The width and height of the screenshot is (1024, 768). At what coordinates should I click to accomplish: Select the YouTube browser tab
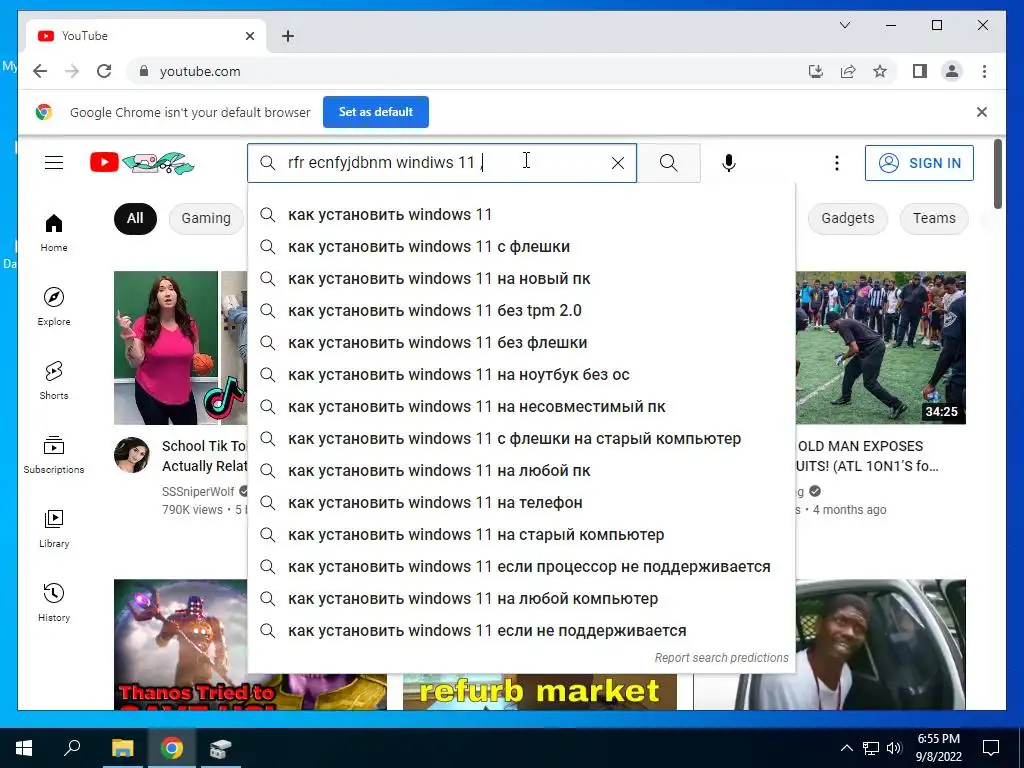(x=146, y=36)
